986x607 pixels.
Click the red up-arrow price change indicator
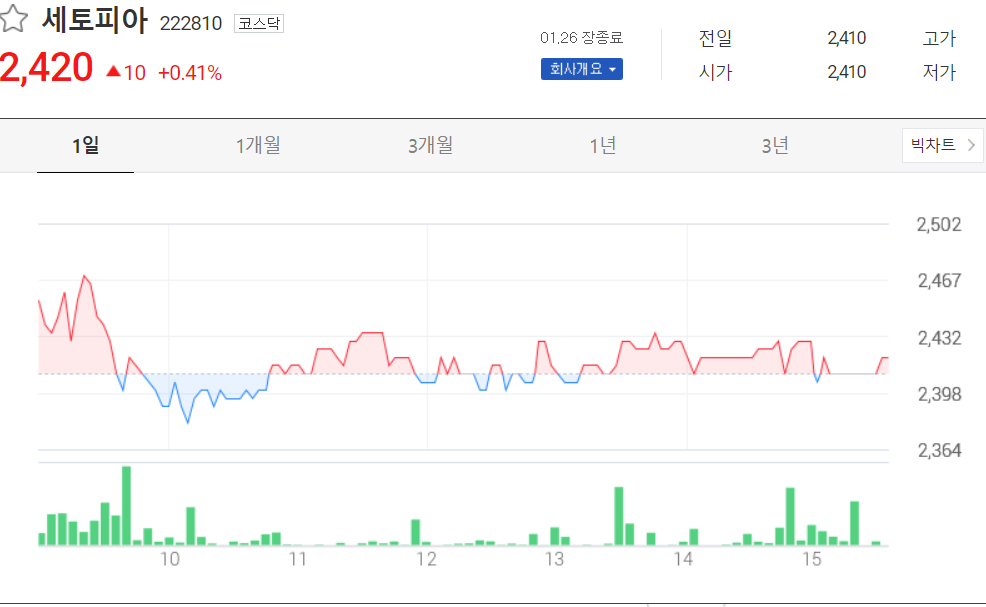point(113,71)
